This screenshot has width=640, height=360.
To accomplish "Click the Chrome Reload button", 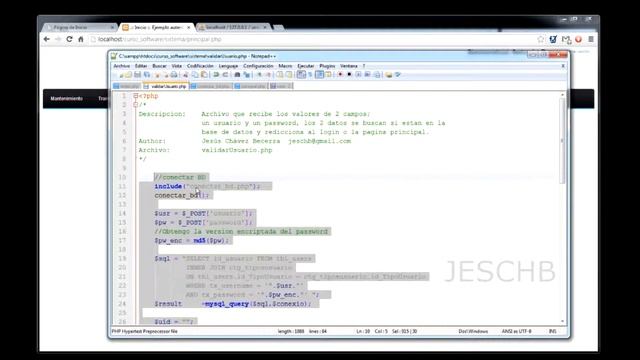I will click(x=69, y=39).
